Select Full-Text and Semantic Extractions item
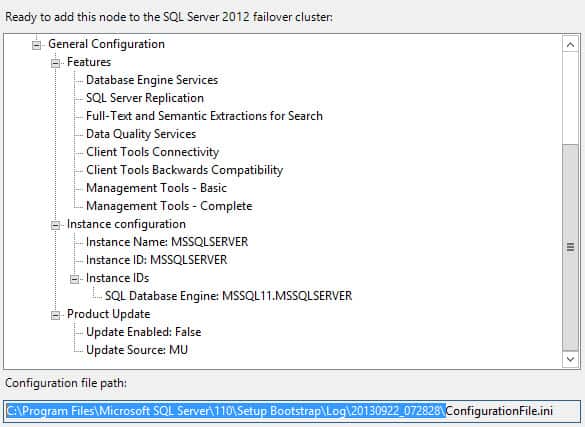 point(204,116)
